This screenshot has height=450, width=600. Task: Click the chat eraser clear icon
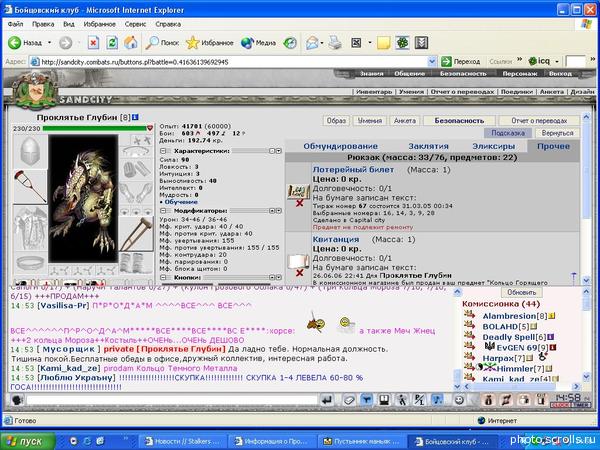tap(349, 400)
